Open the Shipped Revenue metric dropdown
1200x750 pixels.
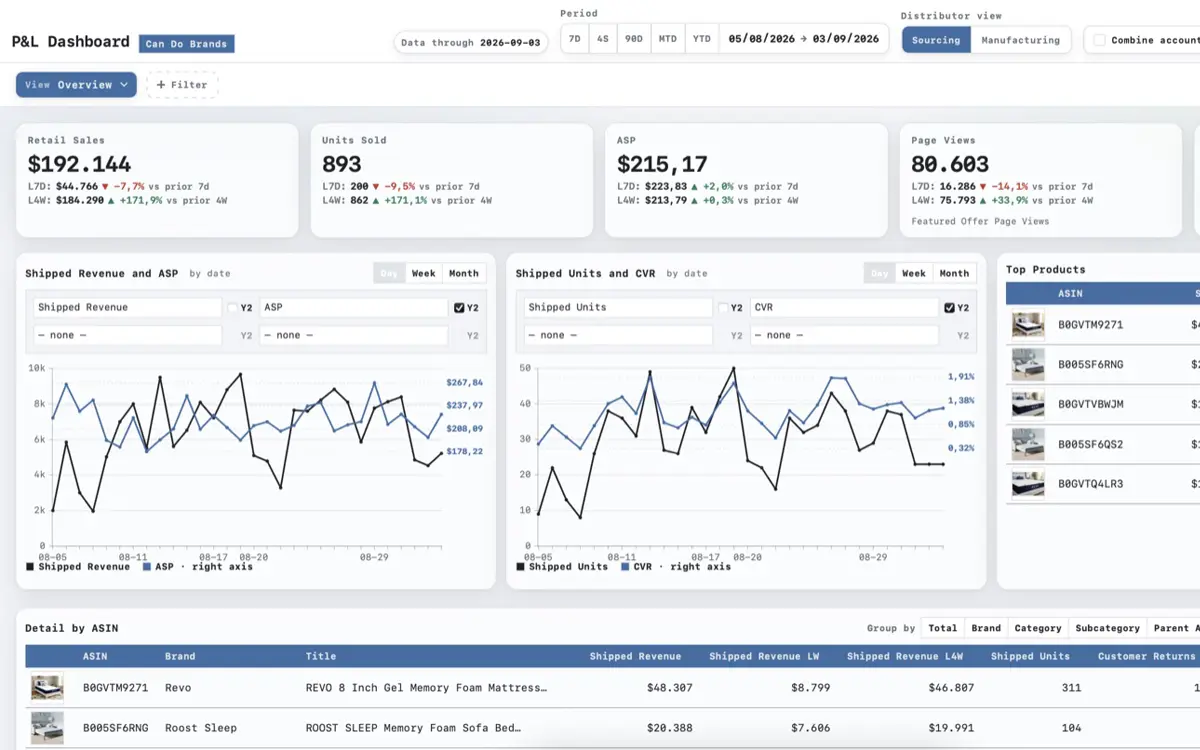(x=127, y=307)
